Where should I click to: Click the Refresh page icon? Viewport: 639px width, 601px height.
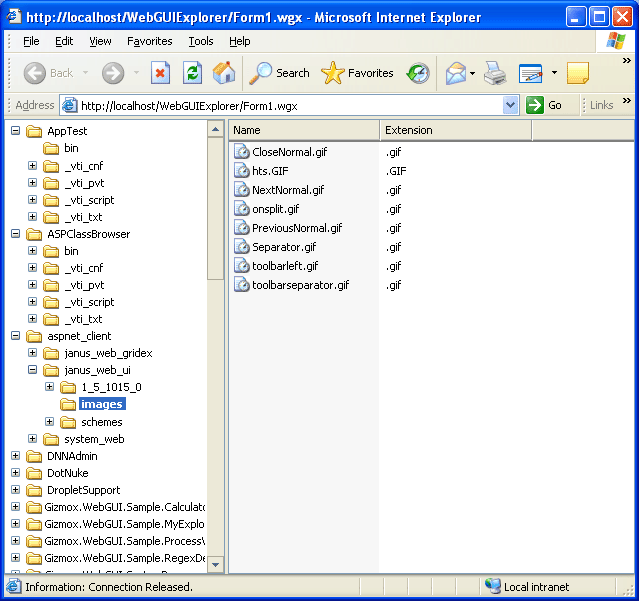pos(192,73)
